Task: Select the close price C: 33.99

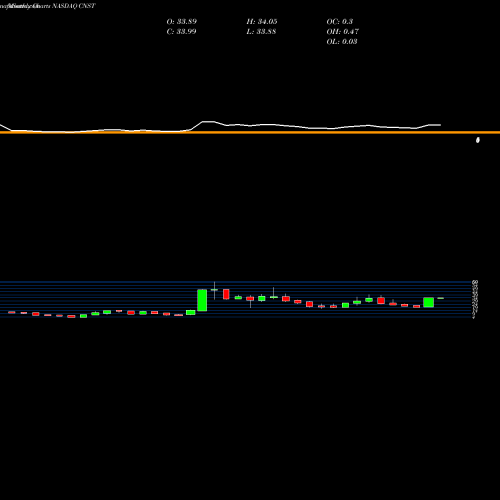Action: pyautogui.click(x=181, y=32)
